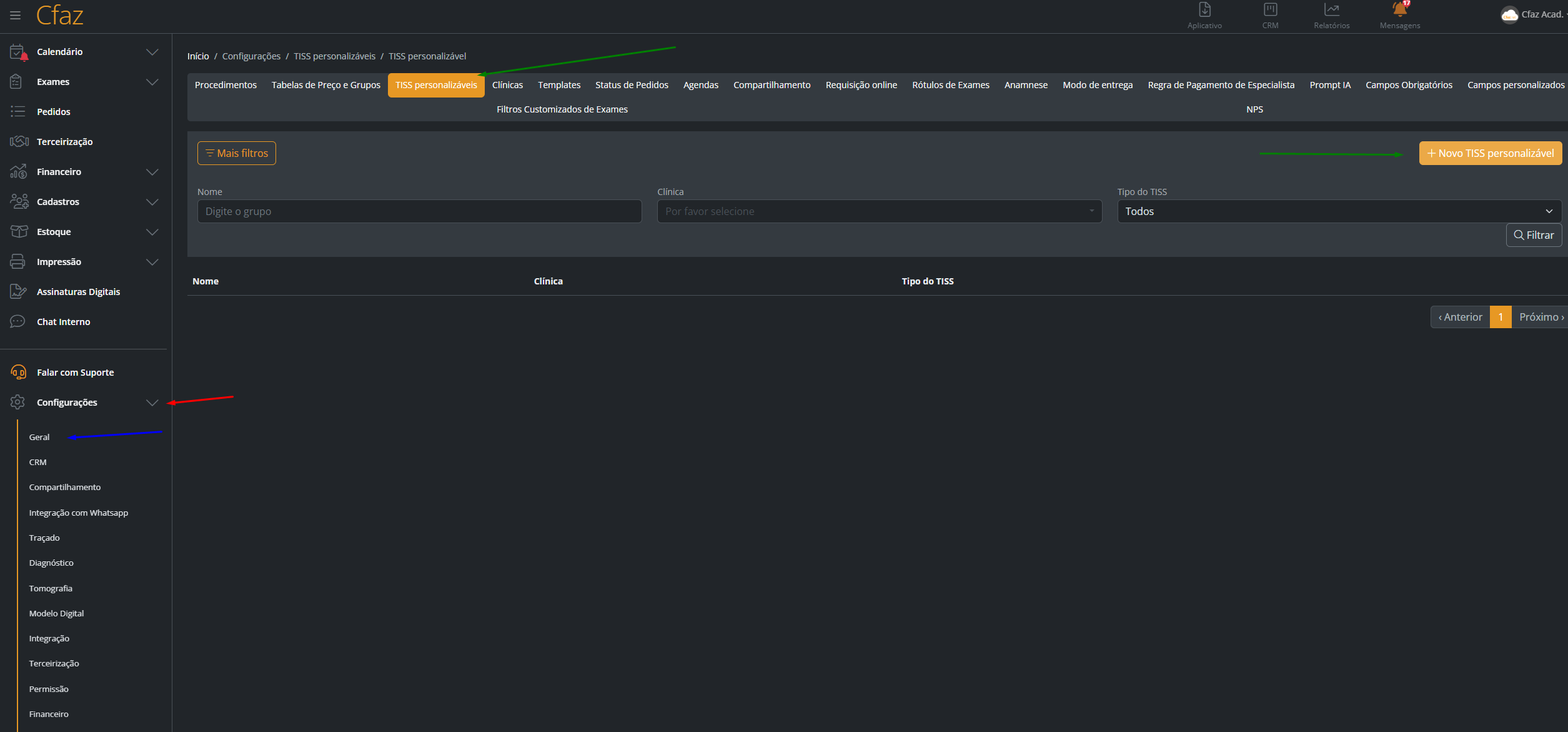Open Filtros Customizados de Exames tab
1568x732 pixels.
click(x=562, y=109)
